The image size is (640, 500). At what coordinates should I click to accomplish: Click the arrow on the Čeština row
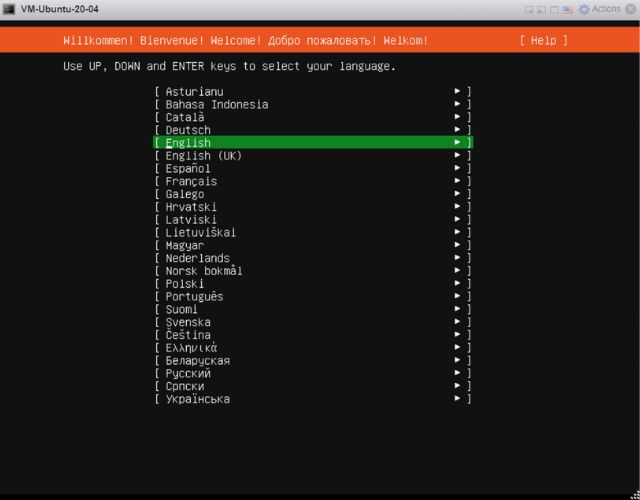tap(458, 335)
